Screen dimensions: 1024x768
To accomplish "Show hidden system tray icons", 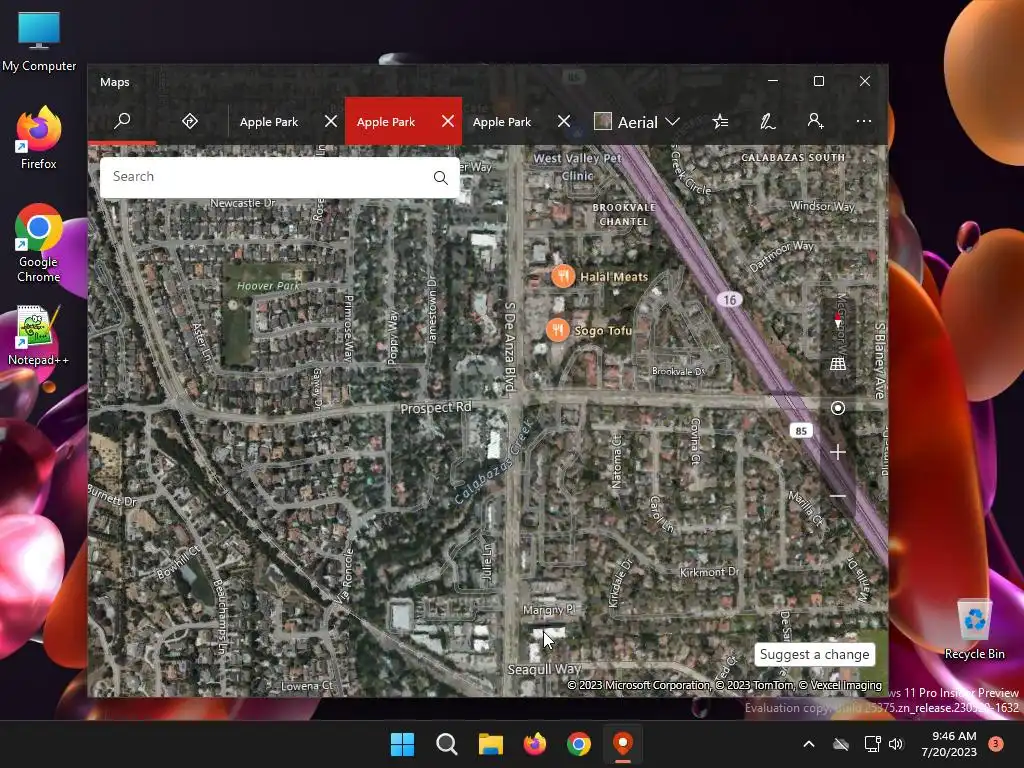I will click(808, 744).
